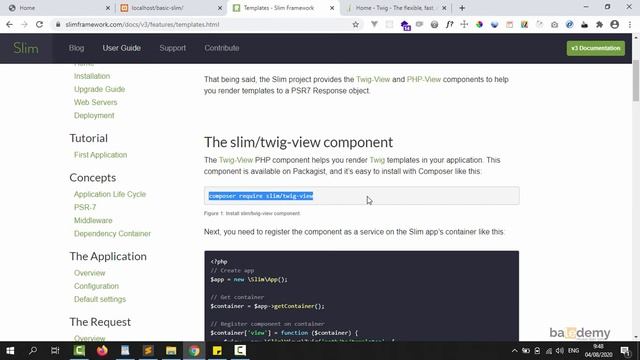
Task: Launch Firefox from the taskbar
Action: click(x=102, y=351)
